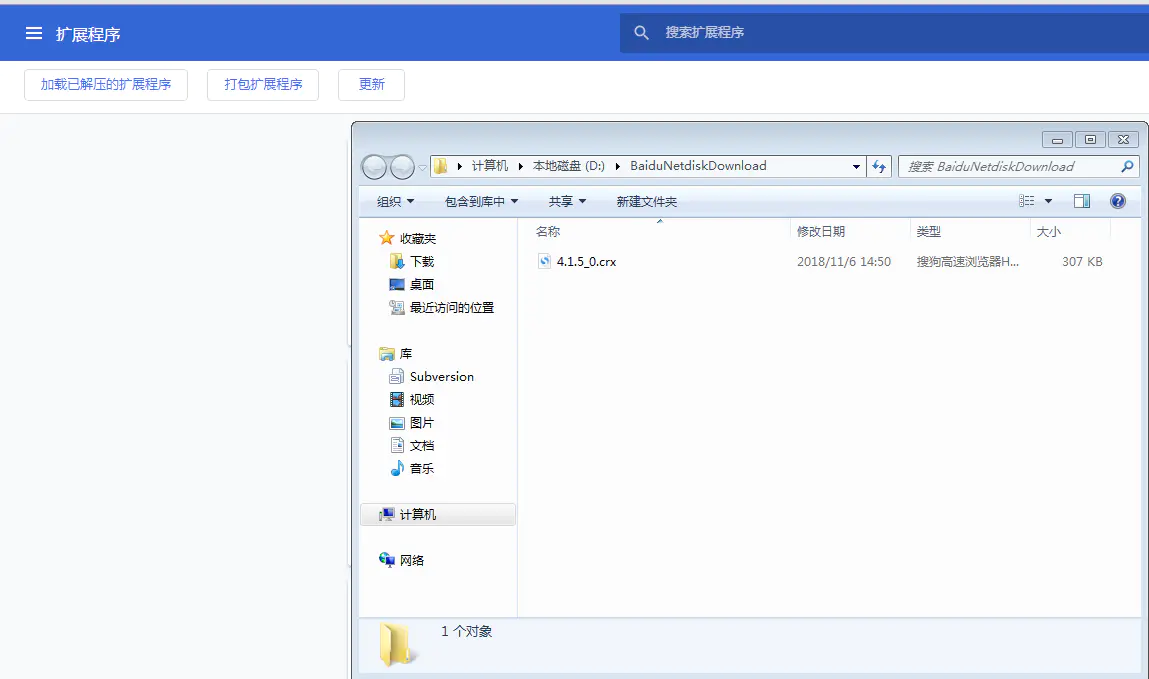This screenshot has height=679, width=1149.
Task: Click 打包扩展程序 button
Action: pyautogui.click(x=263, y=85)
